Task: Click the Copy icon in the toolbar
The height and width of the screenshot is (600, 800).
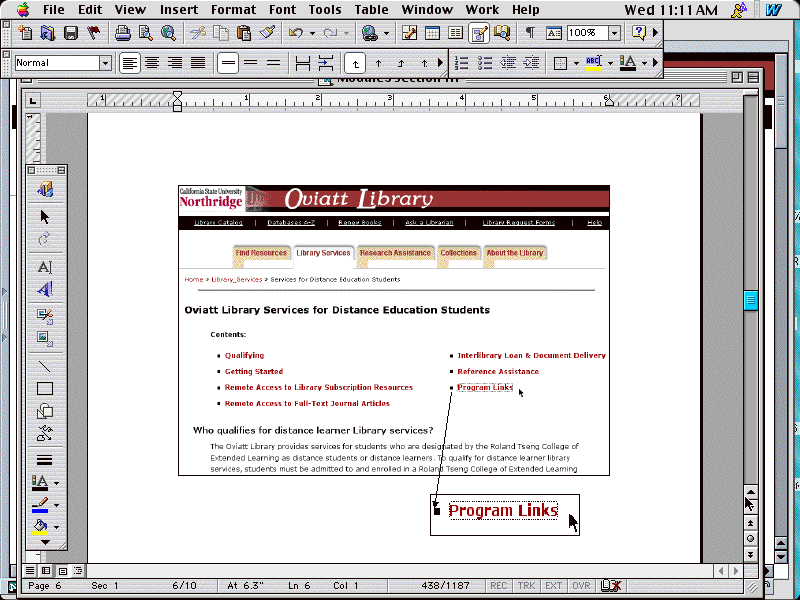Action: (x=221, y=33)
